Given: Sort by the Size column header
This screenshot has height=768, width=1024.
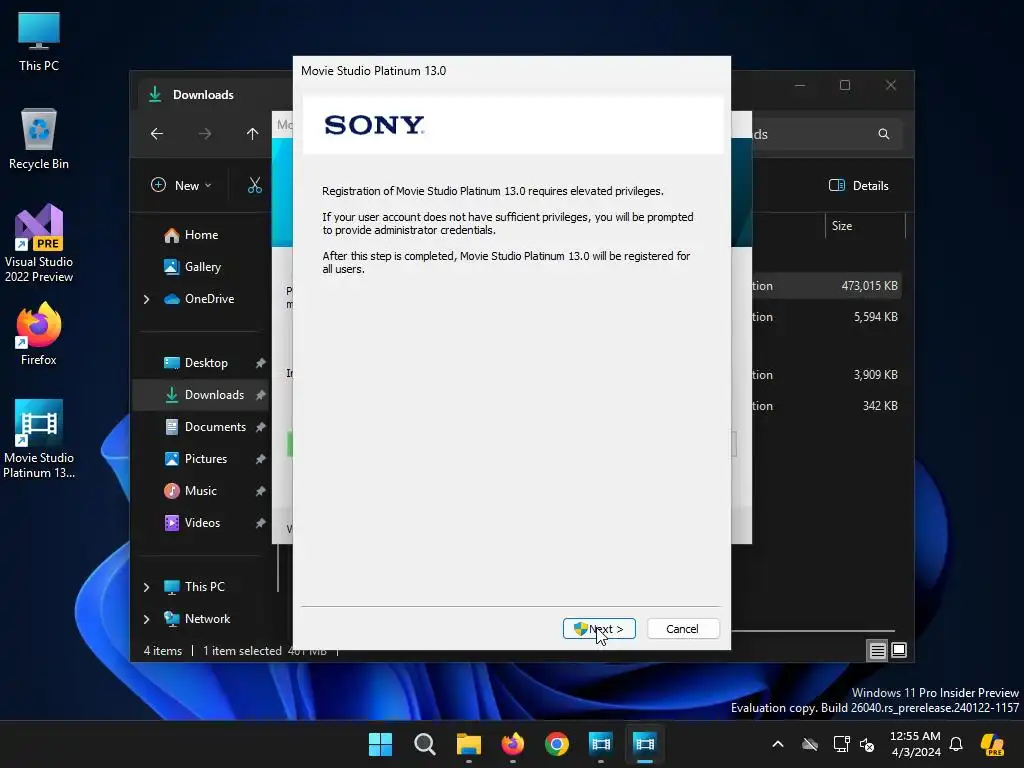Looking at the screenshot, I should [864, 226].
